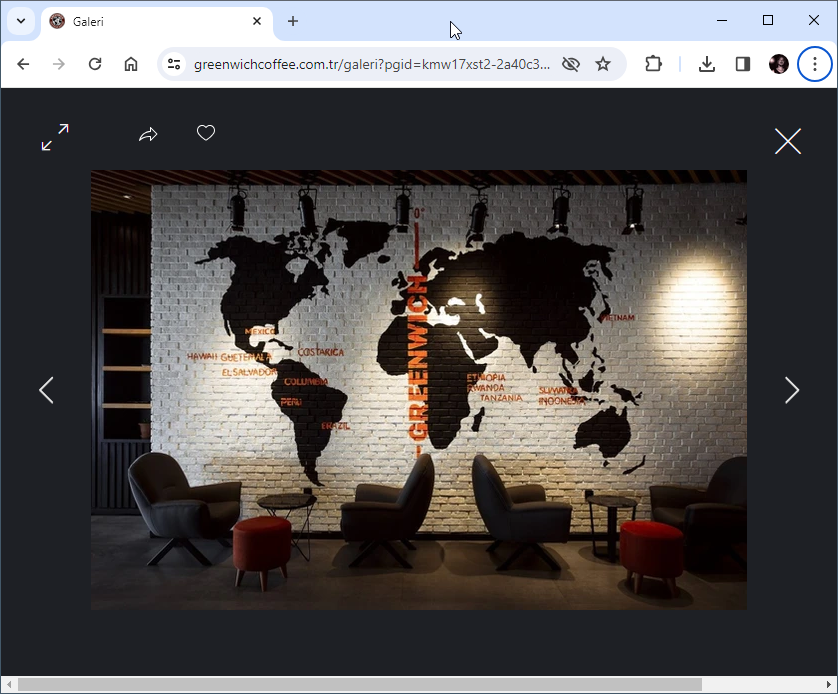The image size is (838, 694).
Task: Minimize the browser window
Action: tap(722, 20)
